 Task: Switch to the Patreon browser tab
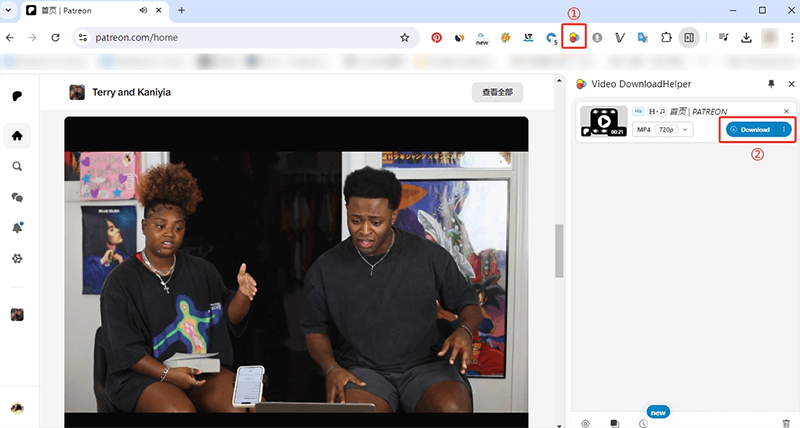tap(95, 11)
